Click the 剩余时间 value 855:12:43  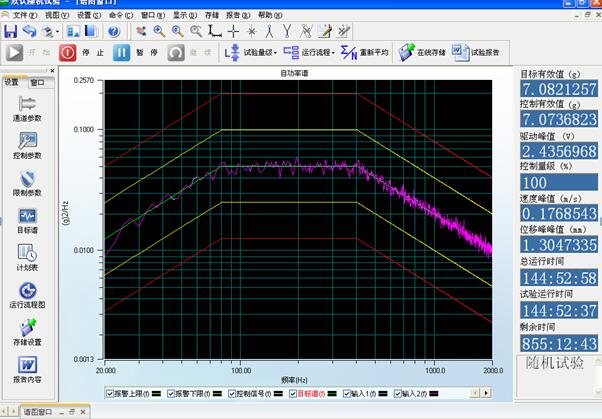coord(559,344)
